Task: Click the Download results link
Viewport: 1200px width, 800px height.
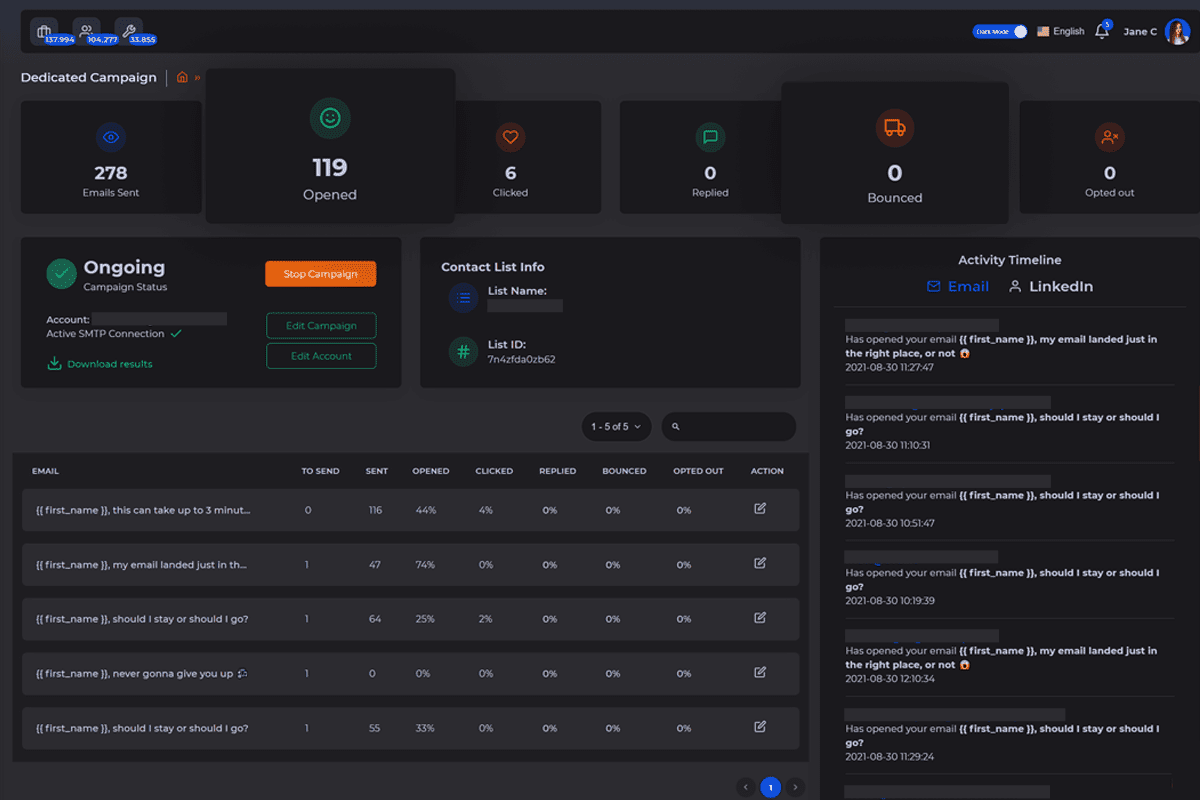Action: (x=100, y=364)
